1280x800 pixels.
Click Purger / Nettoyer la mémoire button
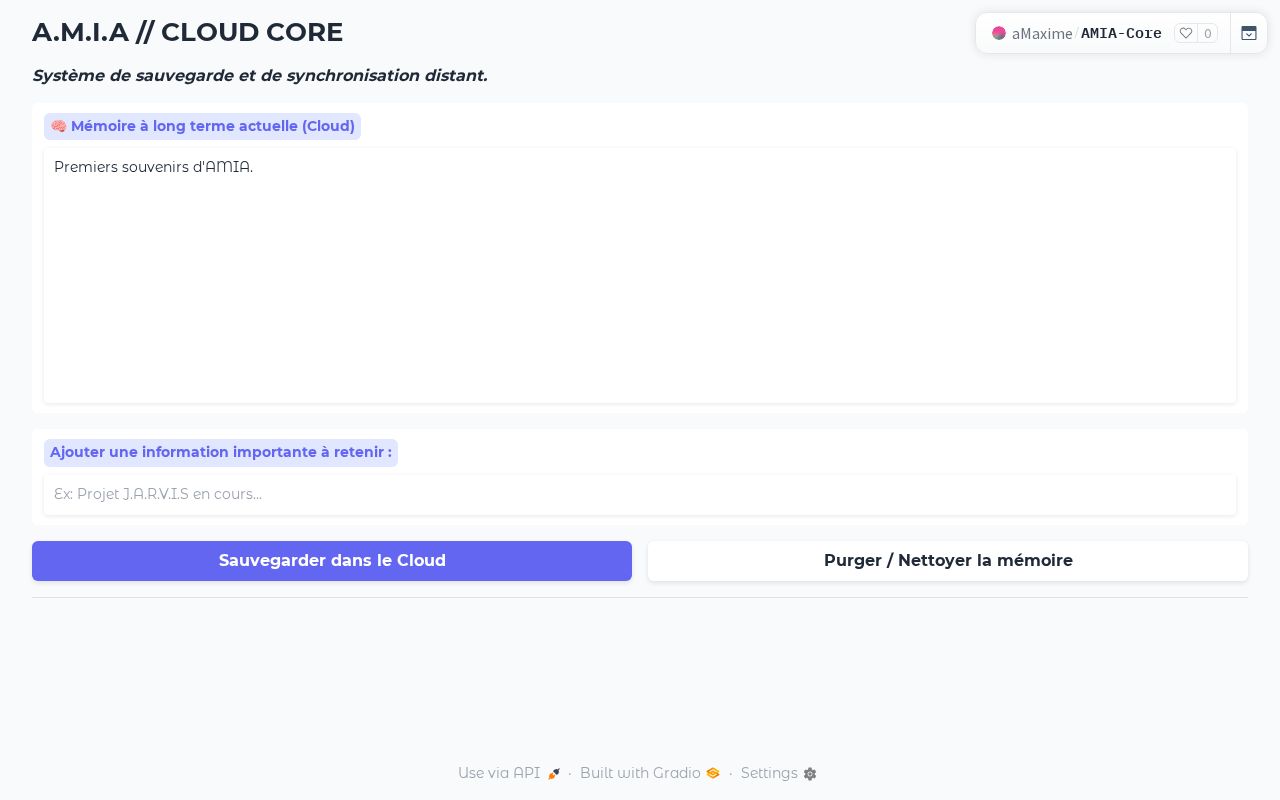948,561
